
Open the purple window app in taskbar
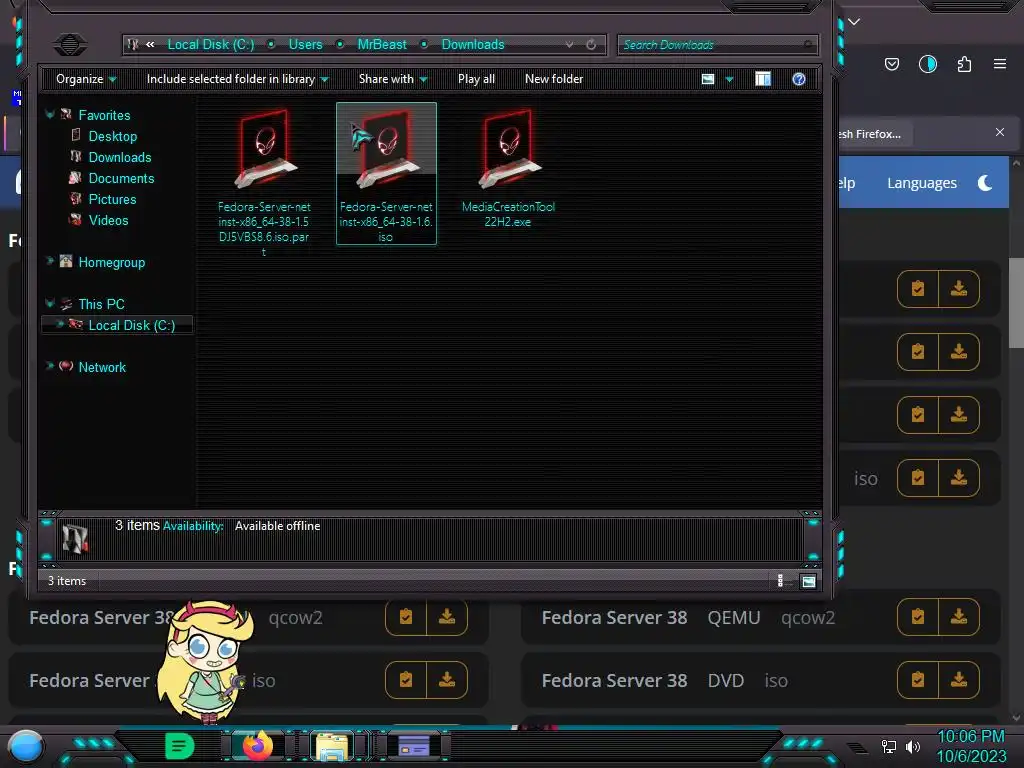(x=413, y=746)
